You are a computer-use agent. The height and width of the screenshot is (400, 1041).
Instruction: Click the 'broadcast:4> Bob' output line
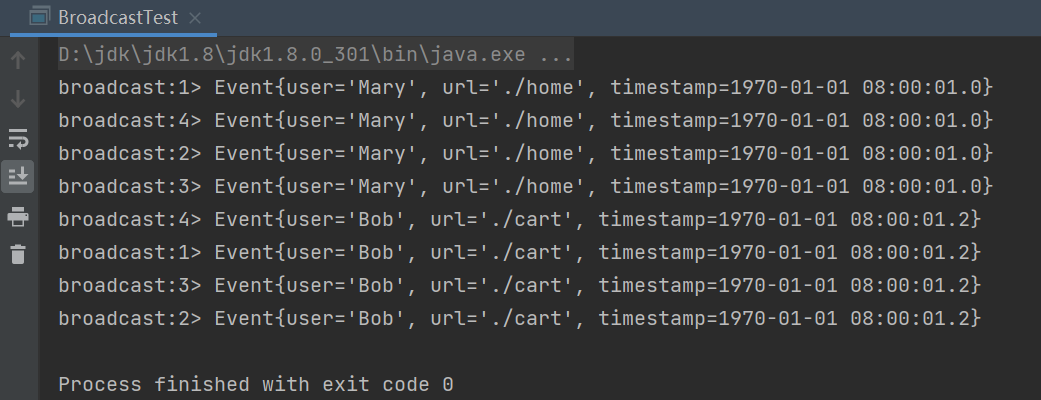520,219
